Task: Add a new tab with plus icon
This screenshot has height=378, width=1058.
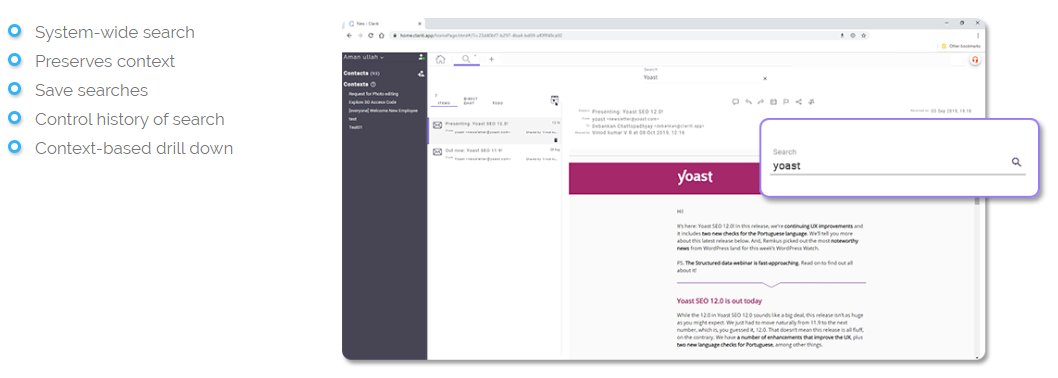Action: coord(491,59)
